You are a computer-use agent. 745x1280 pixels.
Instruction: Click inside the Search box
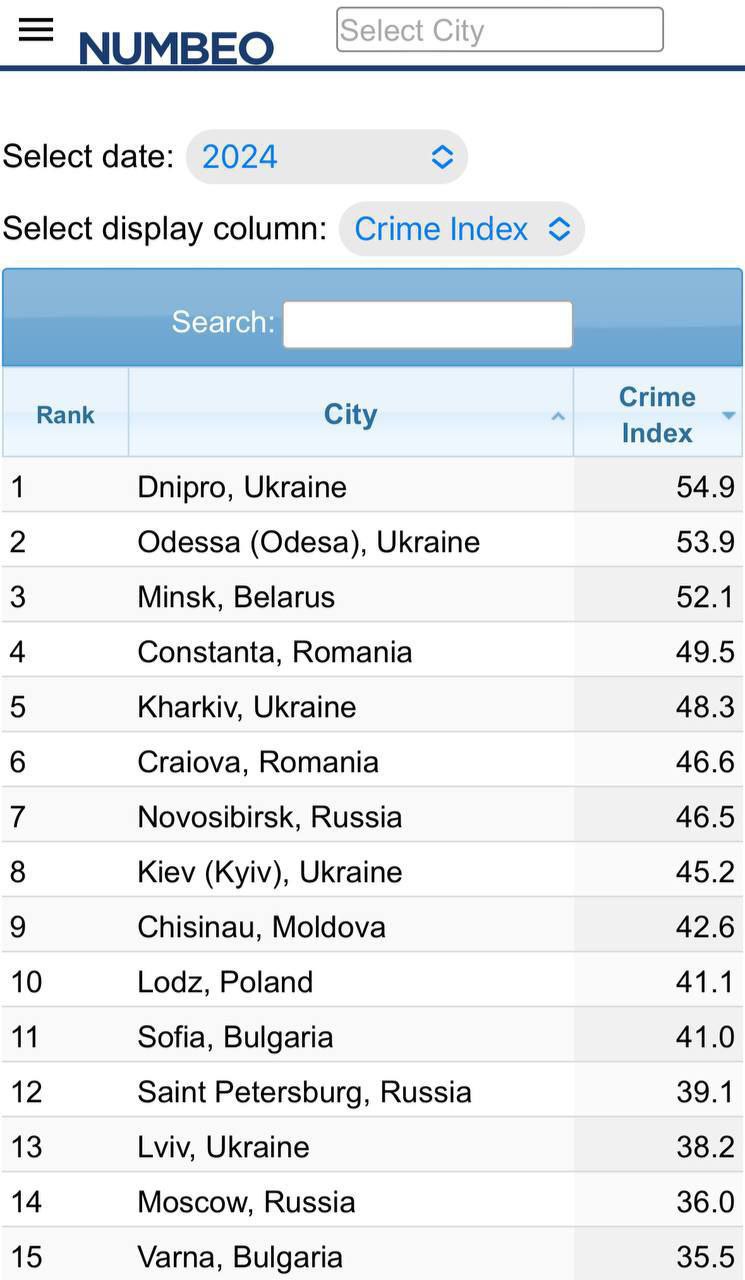[427, 323]
